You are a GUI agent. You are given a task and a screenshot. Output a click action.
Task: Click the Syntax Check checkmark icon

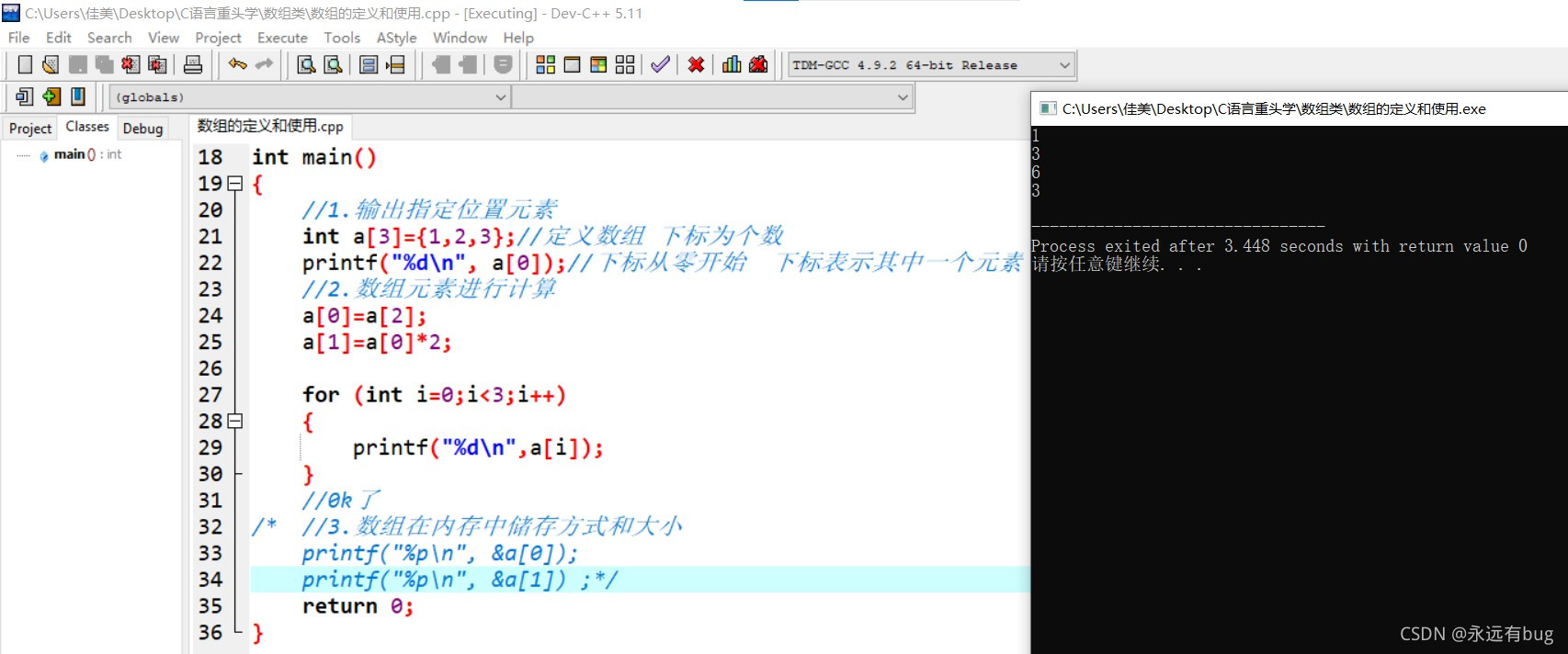point(660,64)
